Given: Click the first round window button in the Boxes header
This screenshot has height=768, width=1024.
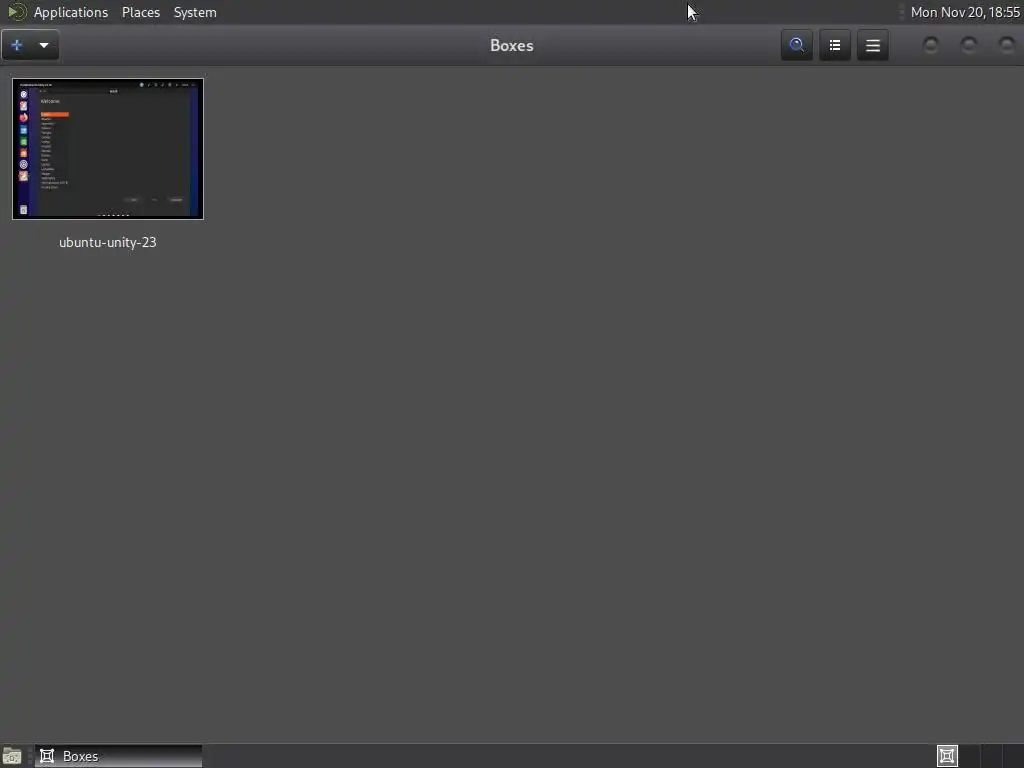Looking at the screenshot, I should coord(931,45).
